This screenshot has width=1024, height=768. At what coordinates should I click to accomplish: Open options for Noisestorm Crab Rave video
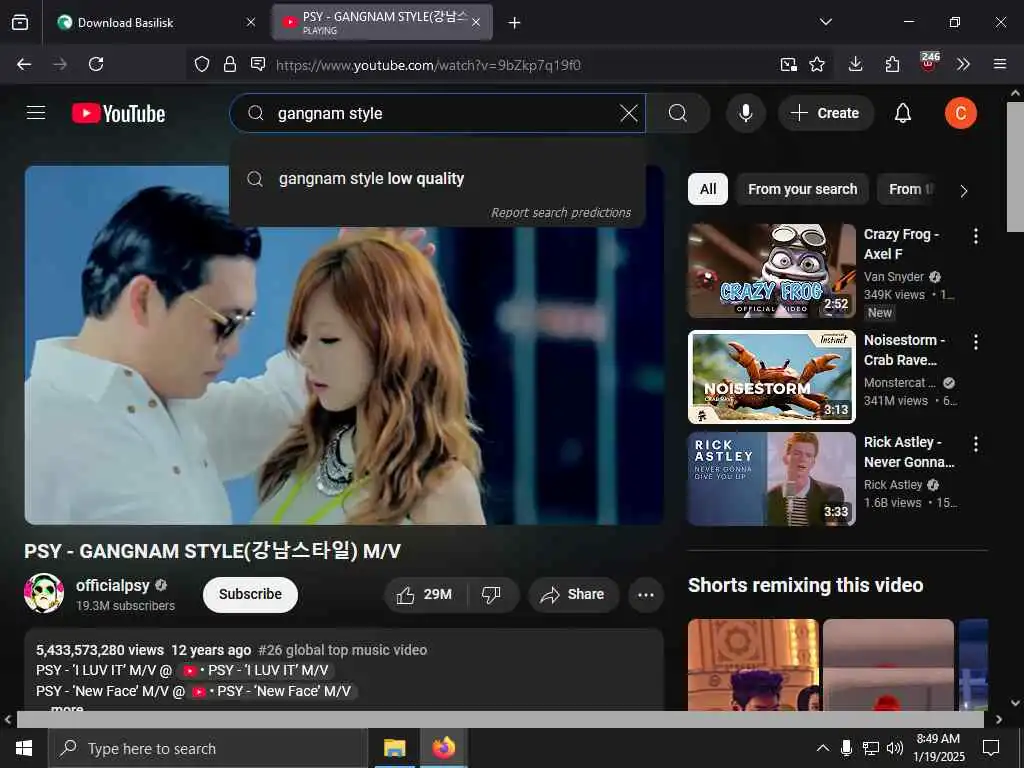[976, 342]
